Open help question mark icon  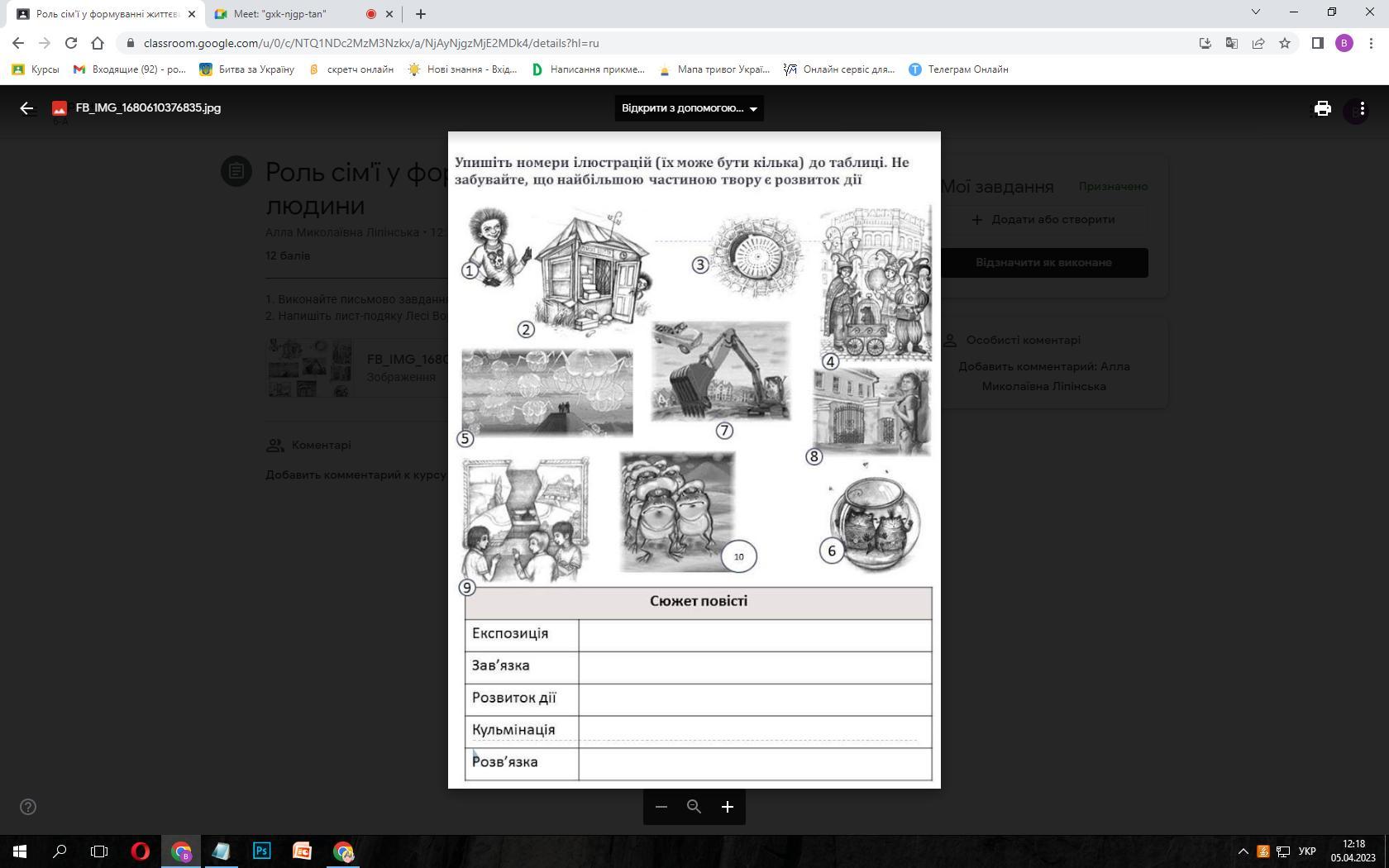point(28,807)
